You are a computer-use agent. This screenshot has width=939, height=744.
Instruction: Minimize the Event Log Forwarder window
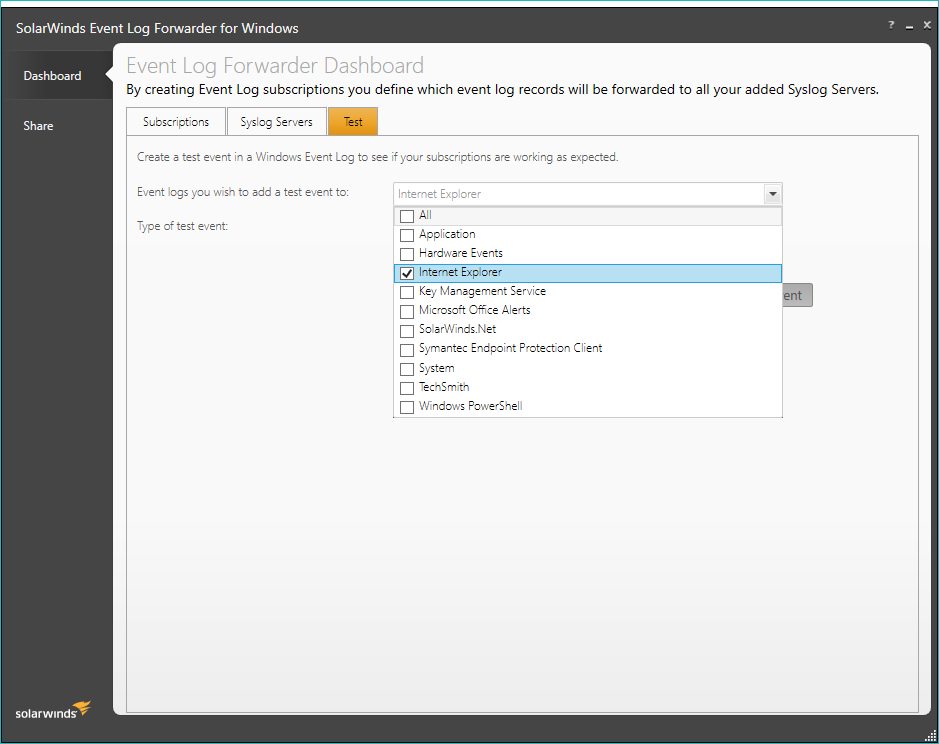909,27
